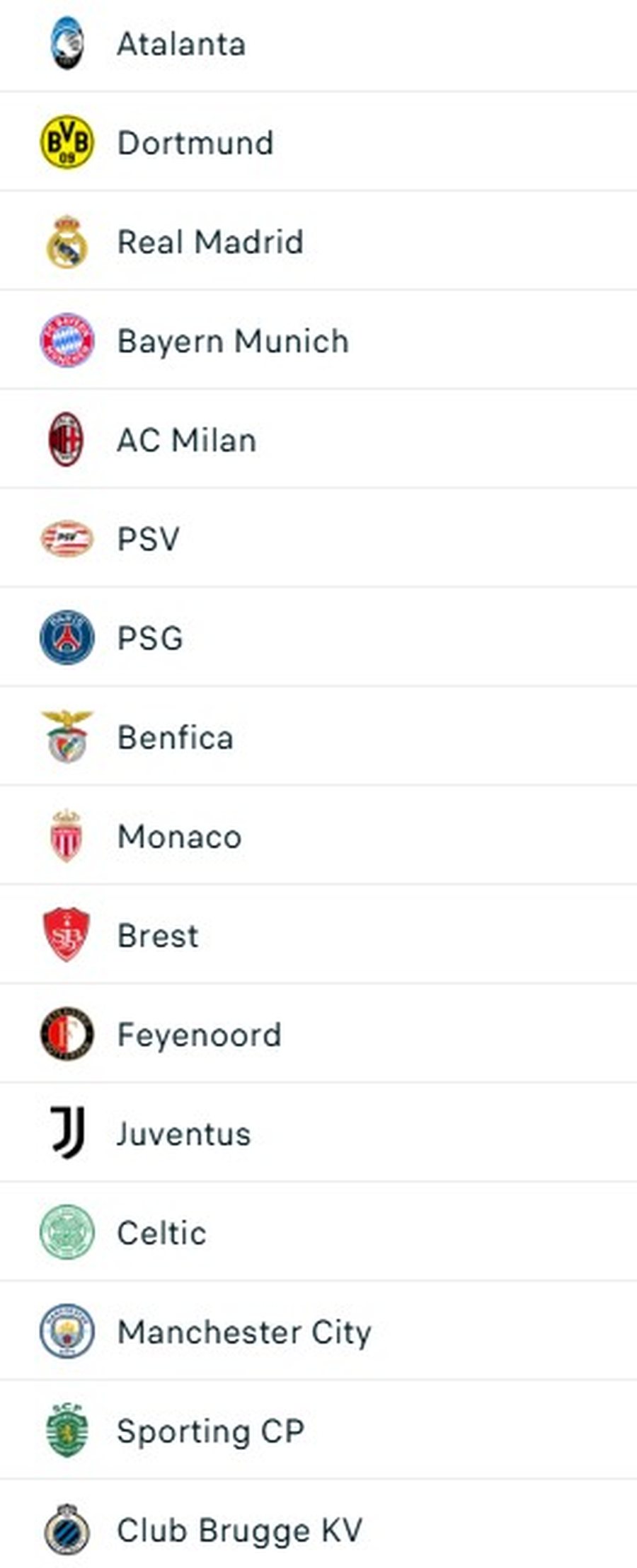Viewport: 637px width, 1568px height.
Task: Select the Feyenoord round badge
Action: pos(67,1034)
